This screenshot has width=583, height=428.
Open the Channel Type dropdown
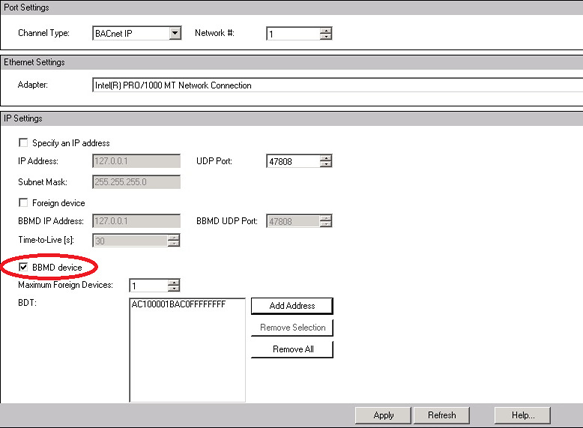(175, 33)
